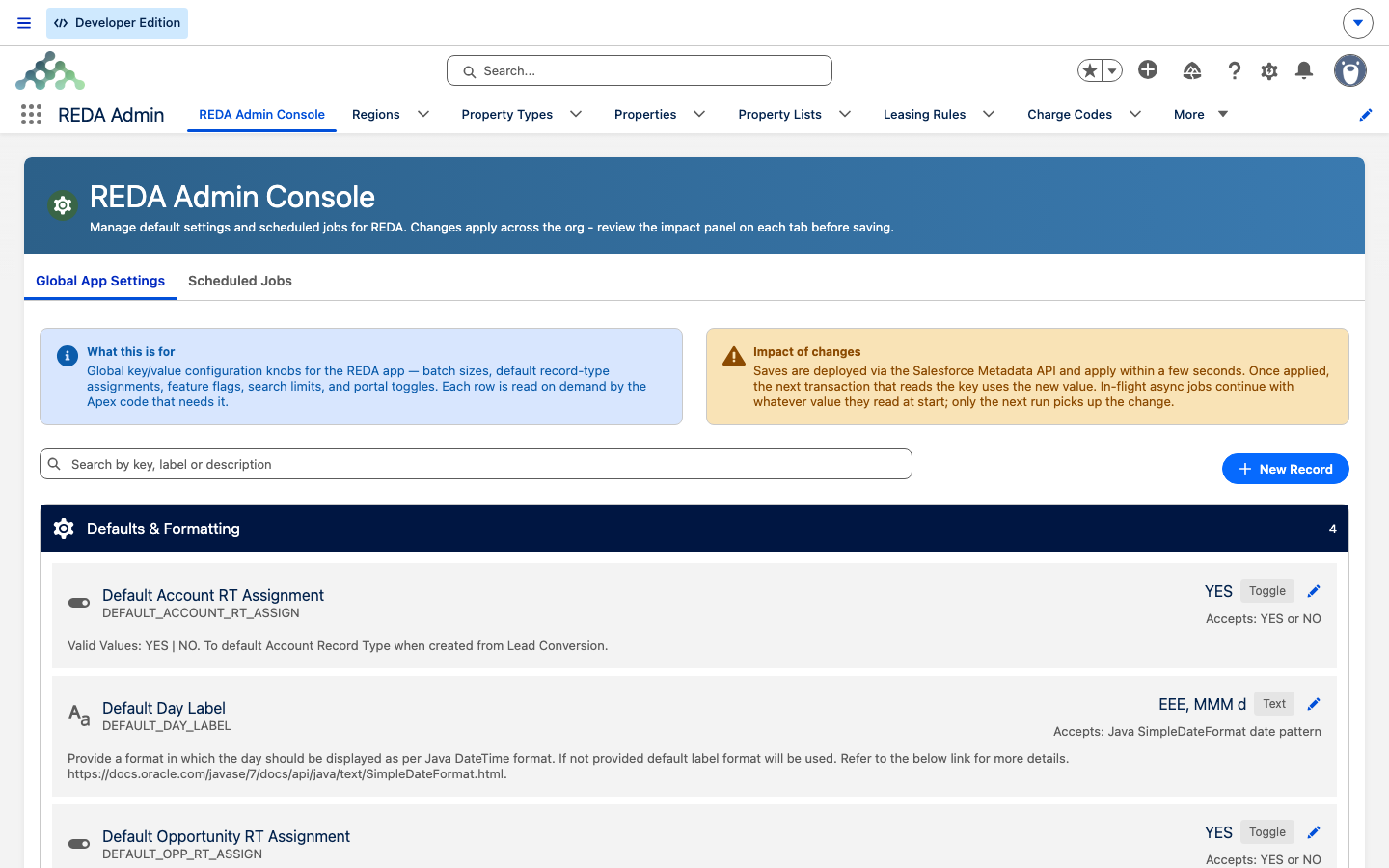Open the Charge Codes tab
Viewport: 1389px width, 868px height.
(1070, 114)
